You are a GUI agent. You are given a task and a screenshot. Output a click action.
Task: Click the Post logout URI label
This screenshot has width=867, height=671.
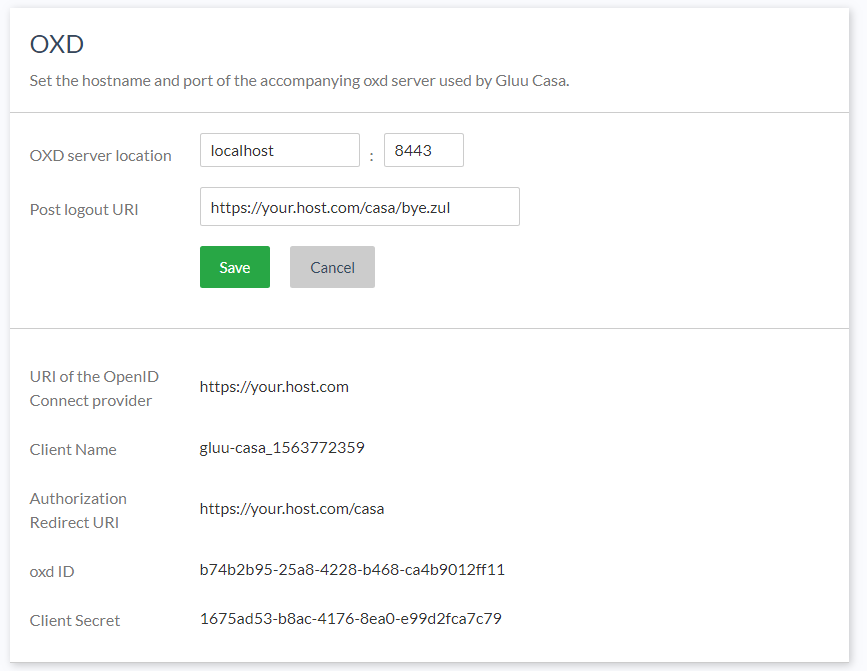tap(84, 209)
